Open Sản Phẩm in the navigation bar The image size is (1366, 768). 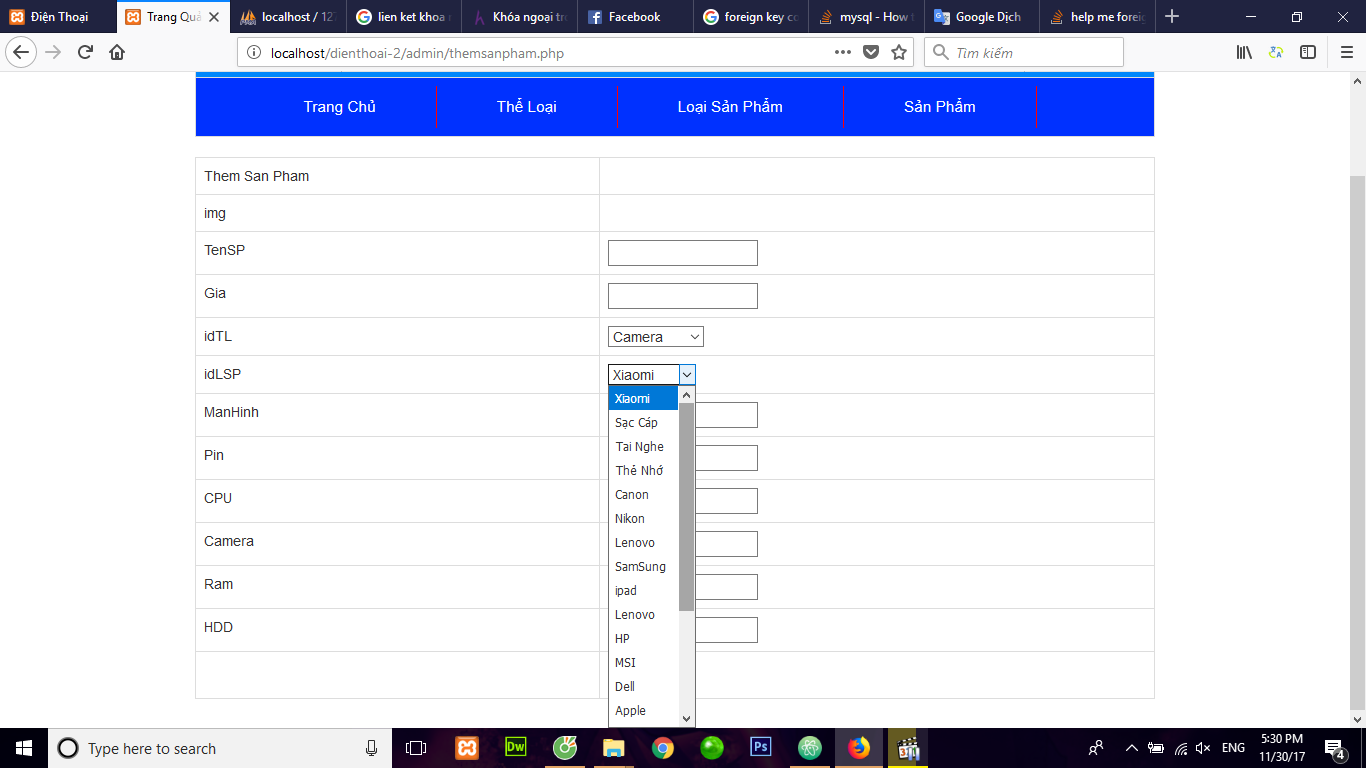pyautogui.click(x=940, y=107)
